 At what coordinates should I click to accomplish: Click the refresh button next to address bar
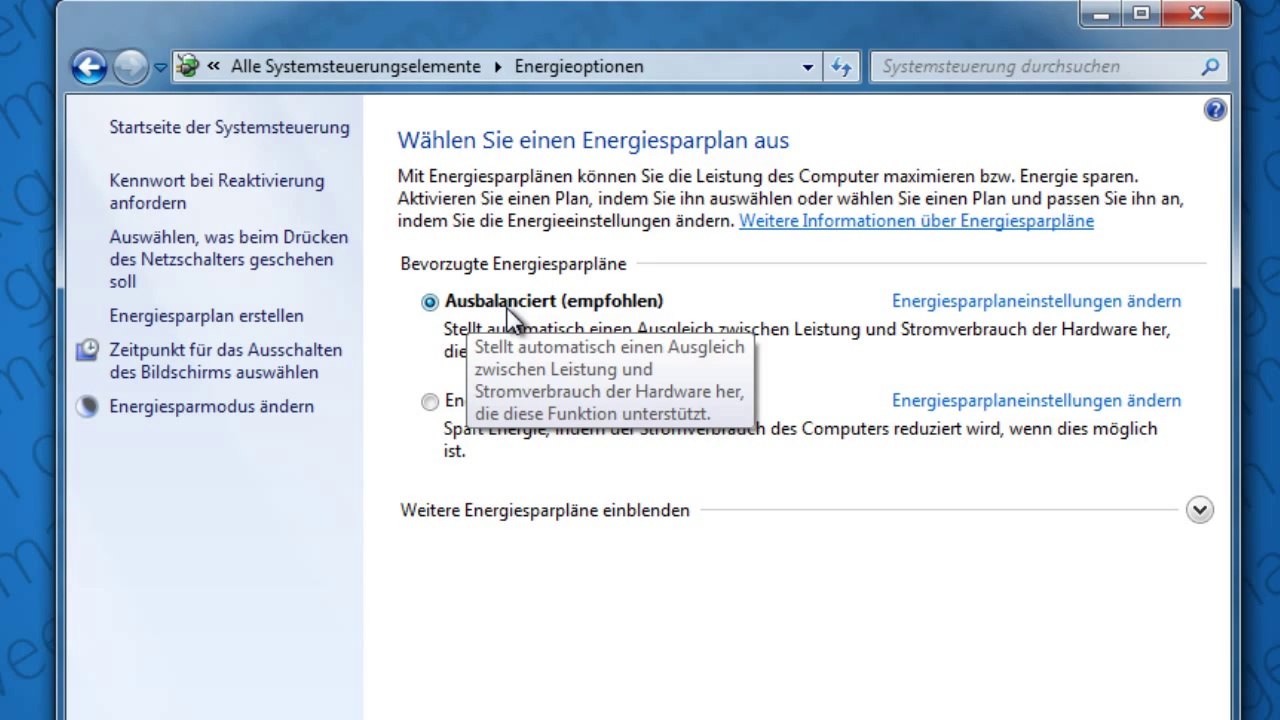click(x=841, y=67)
